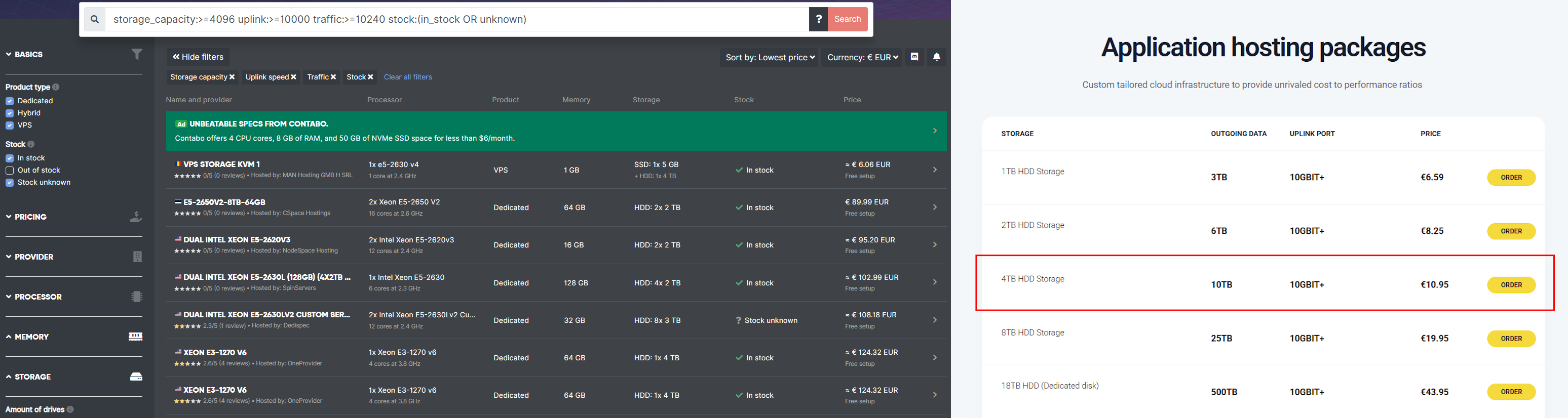Sort by the Storage column header
This screenshot has width=1568, height=418.
click(x=646, y=100)
